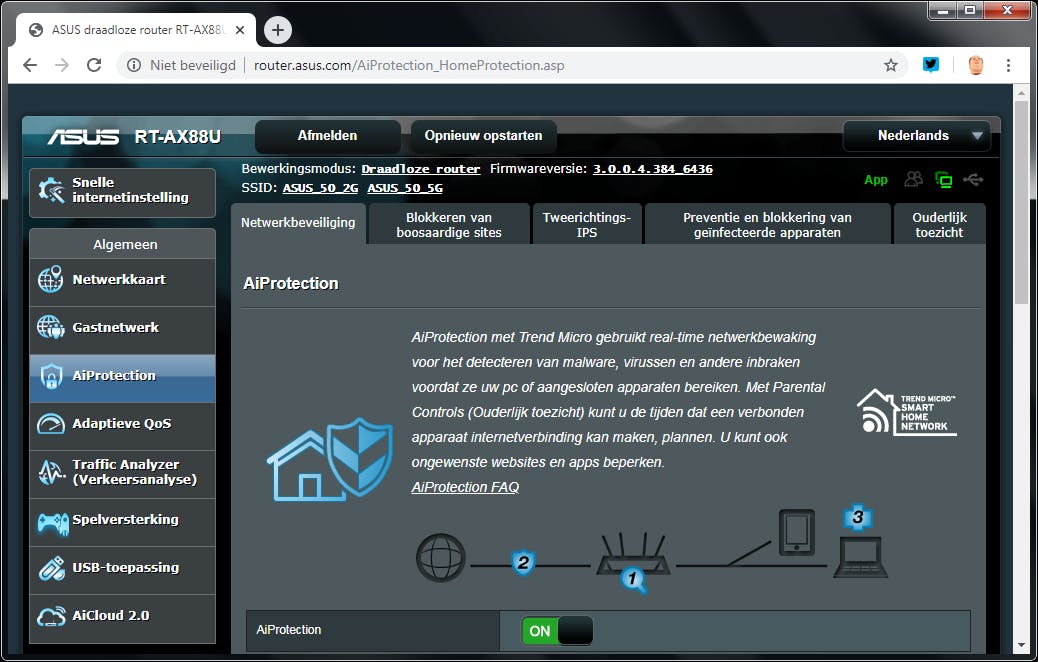
Task: Click the Adaptieve QoS gauge icon
Action: (x=51, y=424)
